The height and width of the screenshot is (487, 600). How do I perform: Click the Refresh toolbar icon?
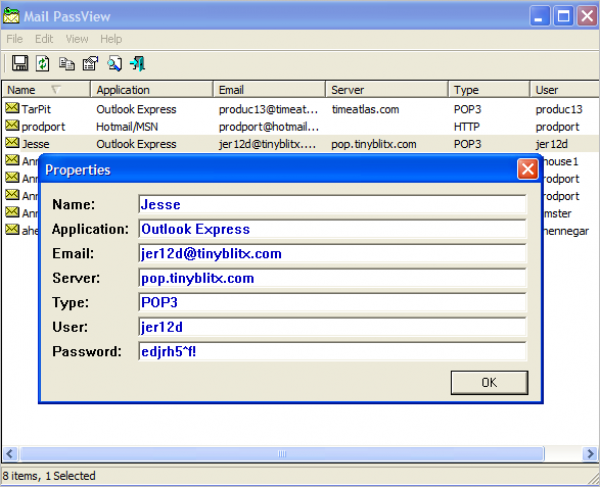click(42, 63)
